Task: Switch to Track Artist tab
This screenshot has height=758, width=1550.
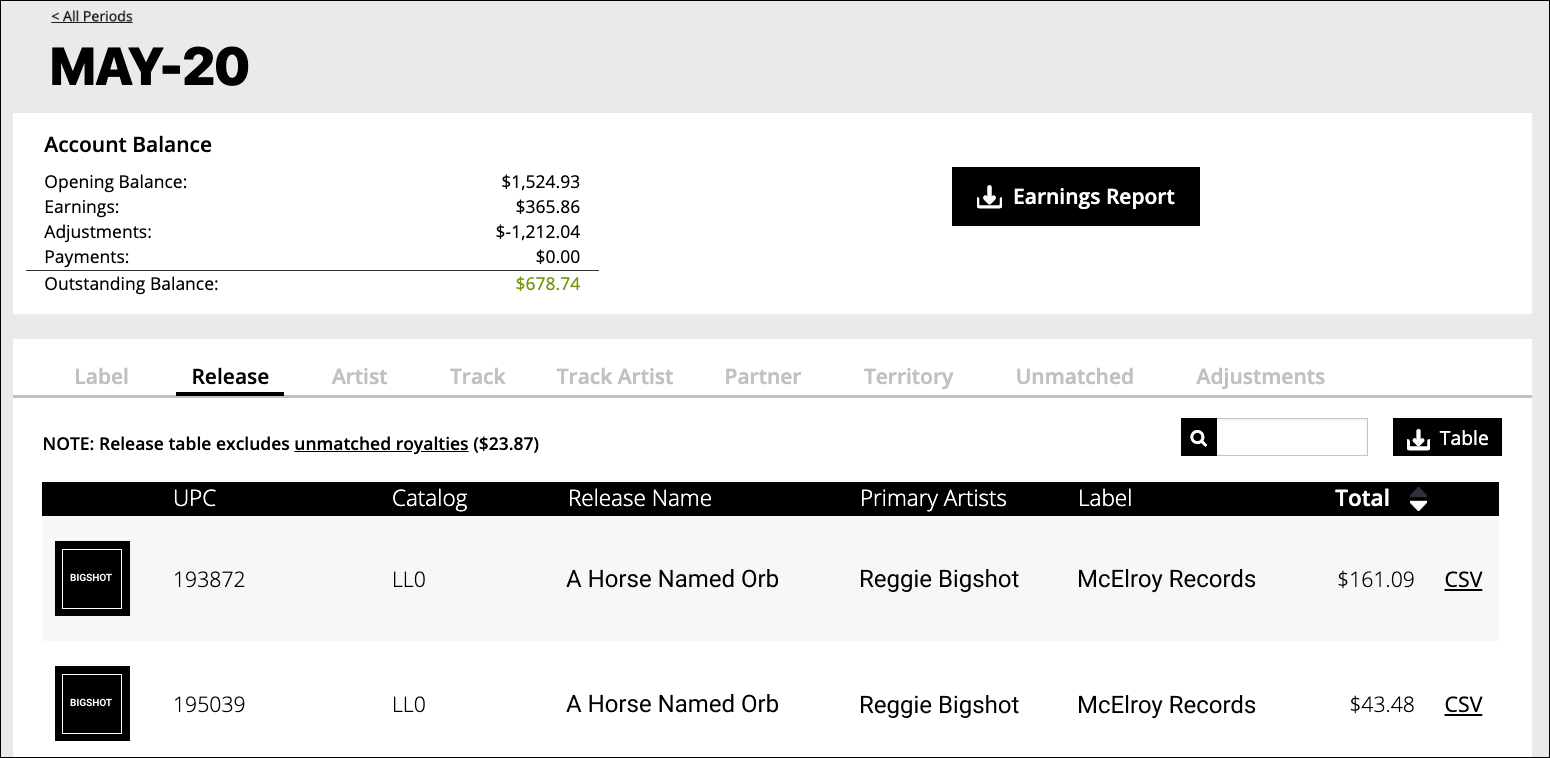Action: pos(614,377)
